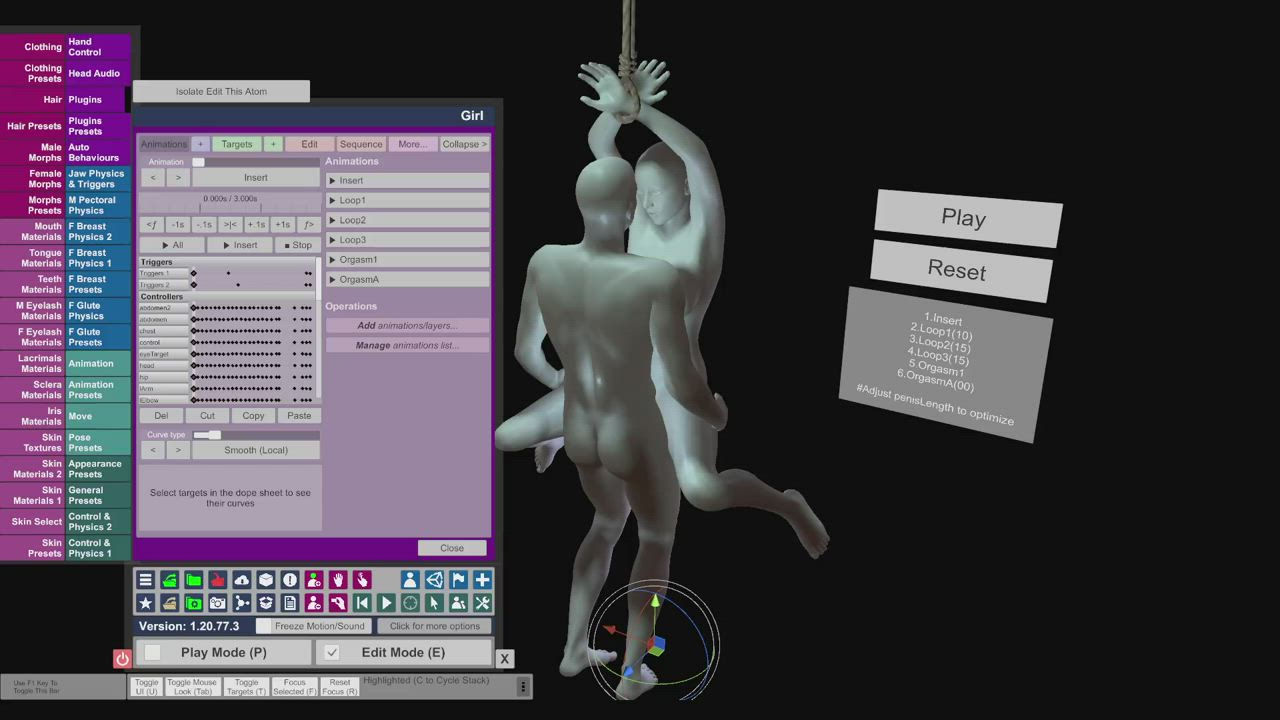Click the hamburger main menu icon
The image size is (1280, 720).
coord(146,580)
